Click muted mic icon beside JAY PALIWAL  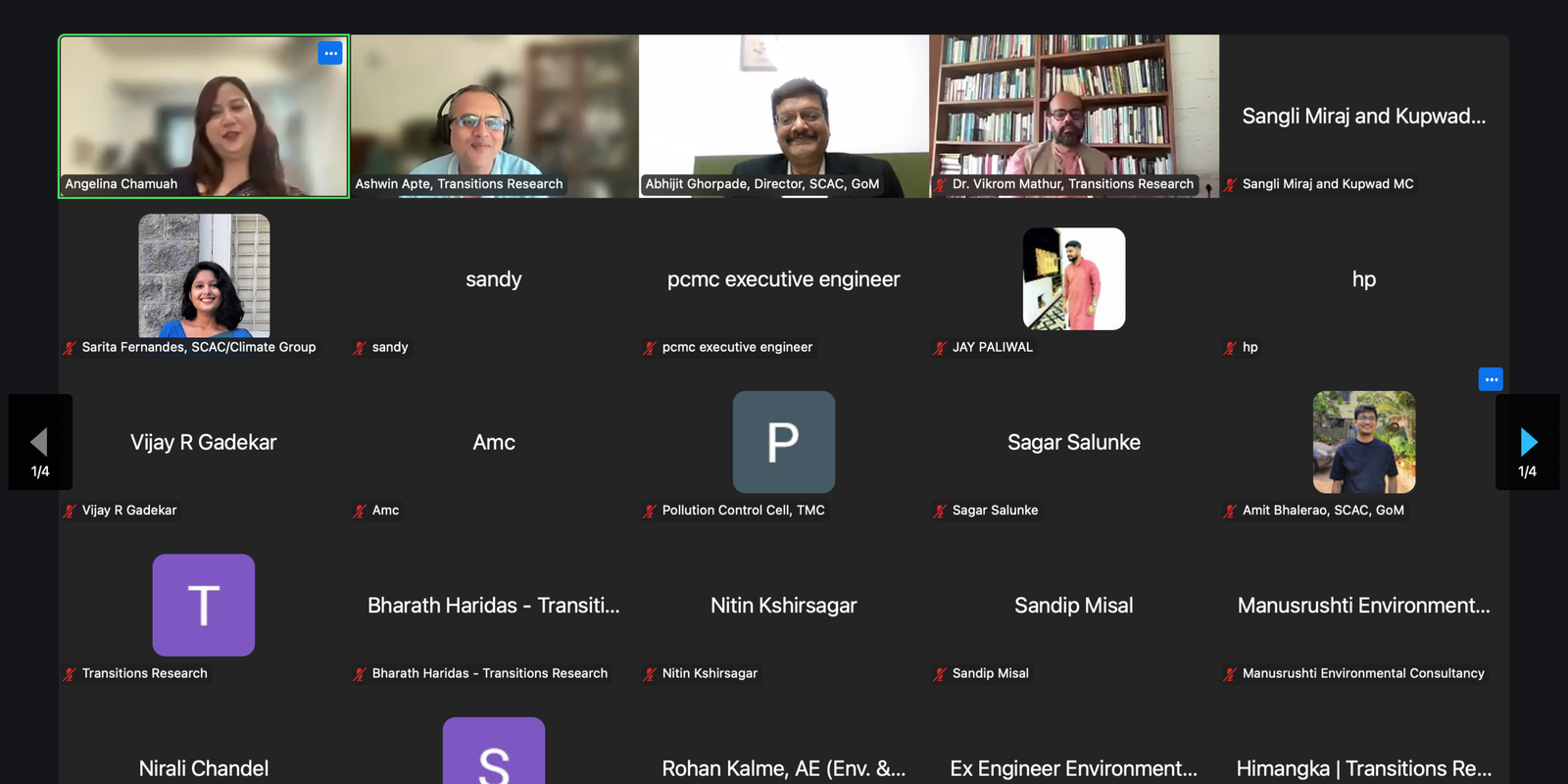point(940,348)
